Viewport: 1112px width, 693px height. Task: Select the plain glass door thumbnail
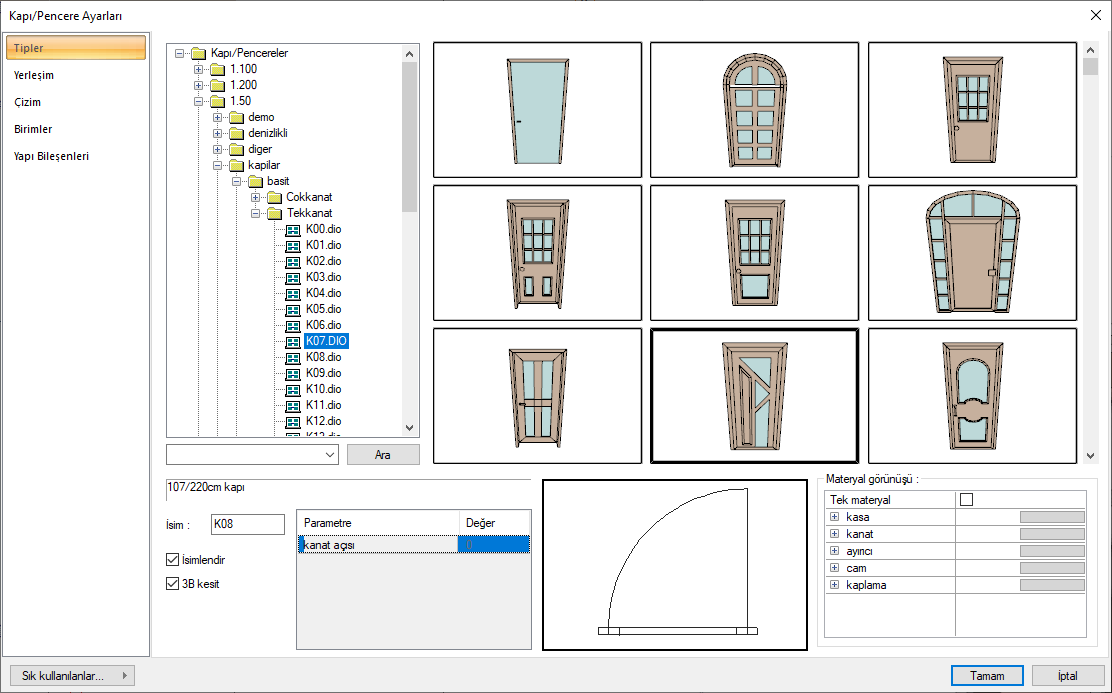click(537, 110)
